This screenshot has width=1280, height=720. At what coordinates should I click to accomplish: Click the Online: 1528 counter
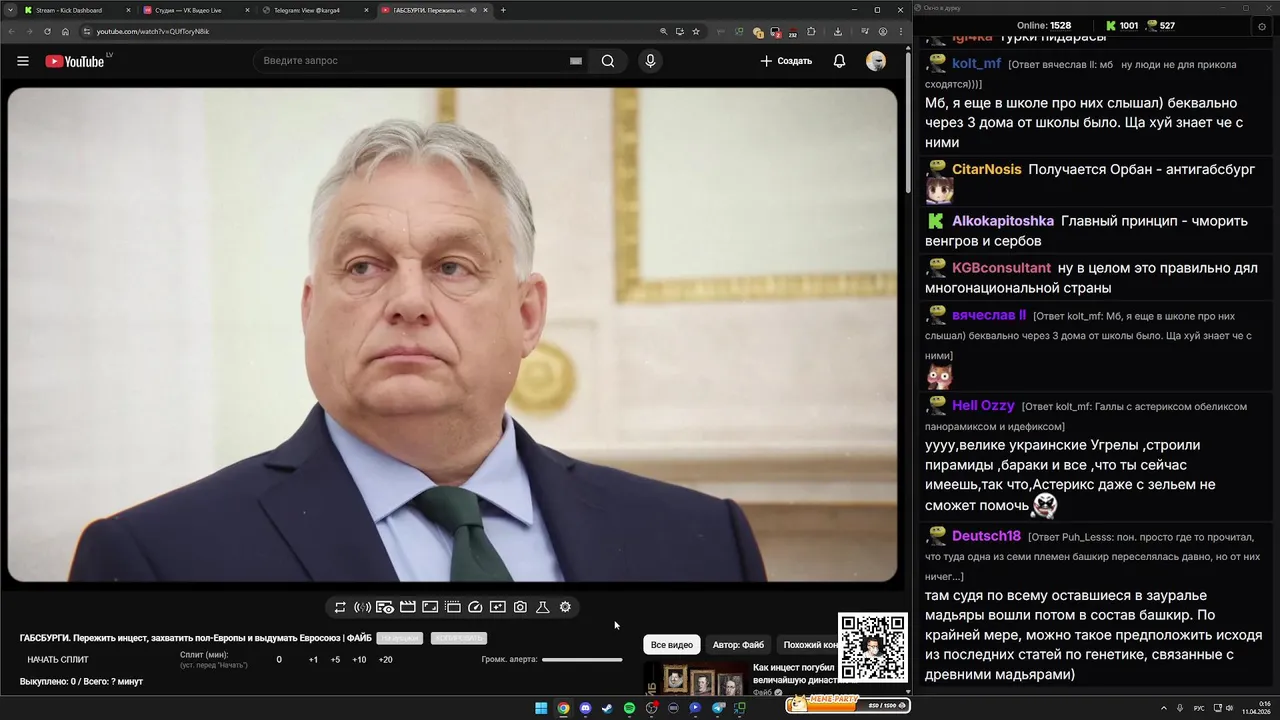pyautogui.click(x=1043, y=26)
